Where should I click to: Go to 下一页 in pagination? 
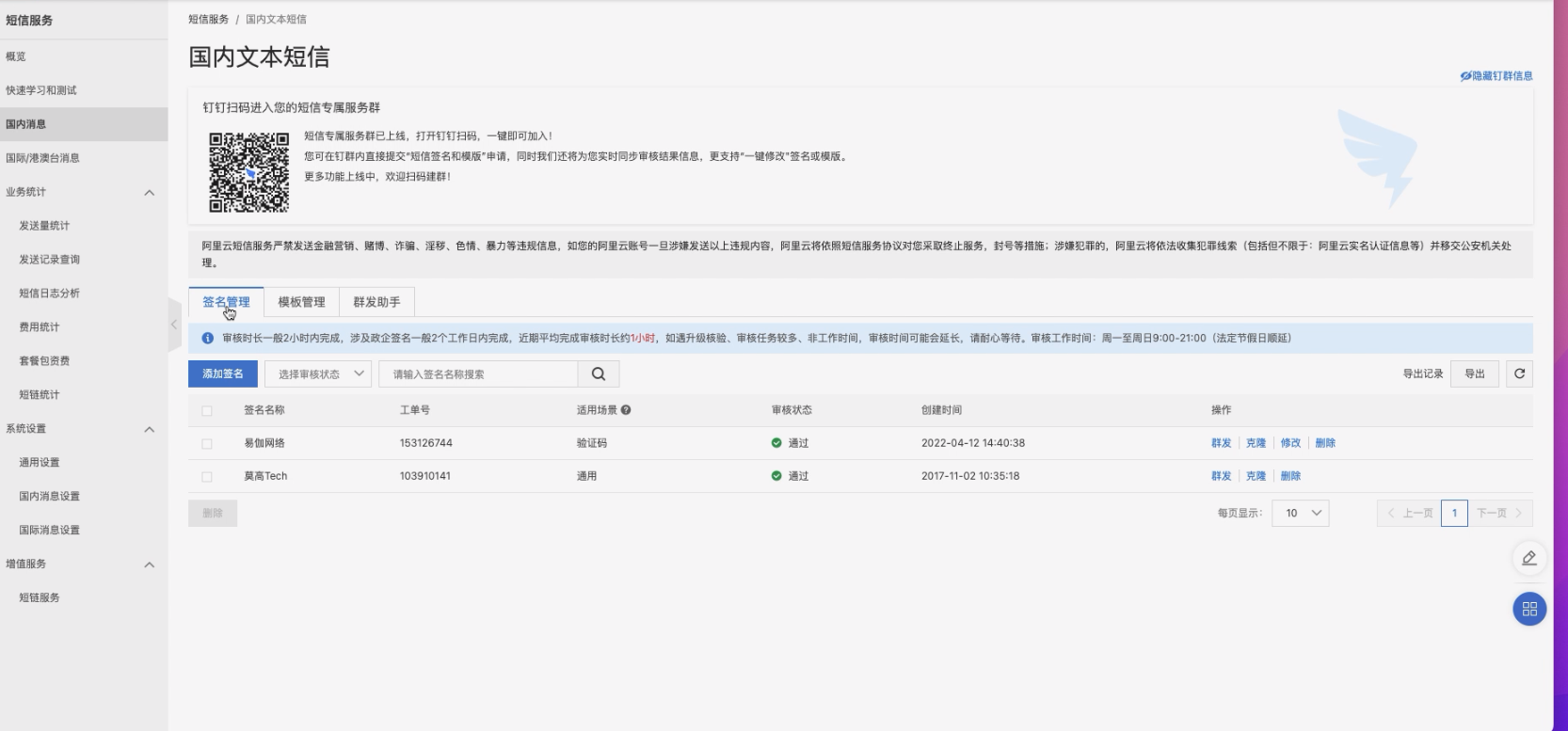[x=1499, y=513]
